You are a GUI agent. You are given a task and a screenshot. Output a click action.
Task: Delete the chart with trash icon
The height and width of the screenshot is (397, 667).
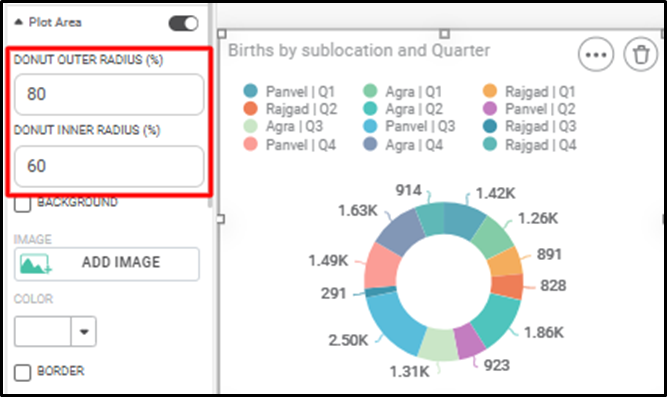pos(641,54)
